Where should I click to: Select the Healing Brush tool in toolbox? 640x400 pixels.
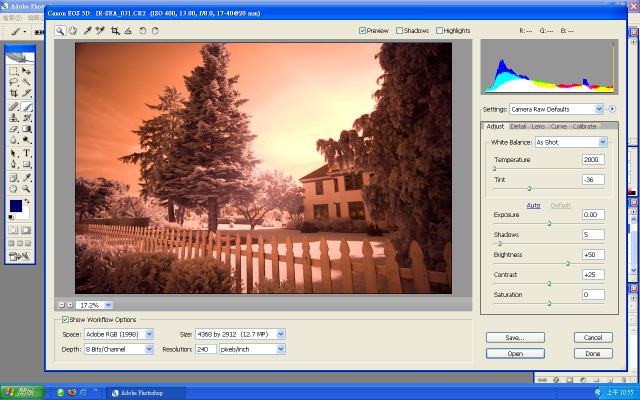(13, 107)
